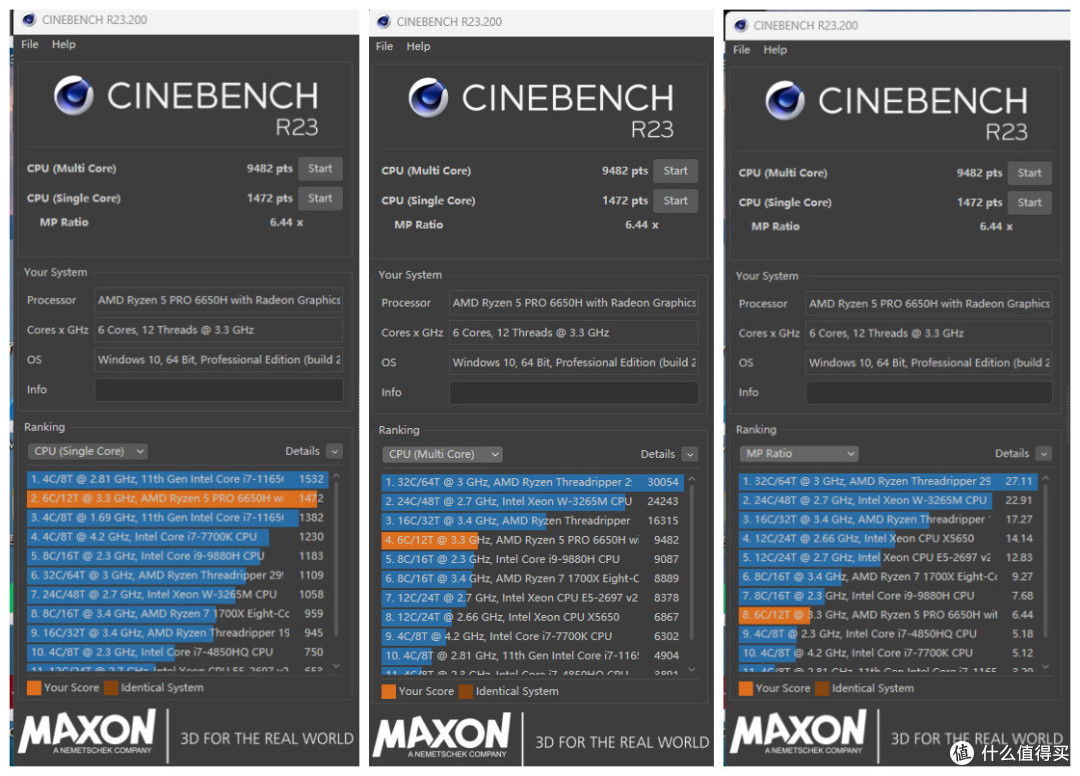Start Single Core test in middle window
The width and height of the screenshot is (1080, 776).
tap(676, 200)
